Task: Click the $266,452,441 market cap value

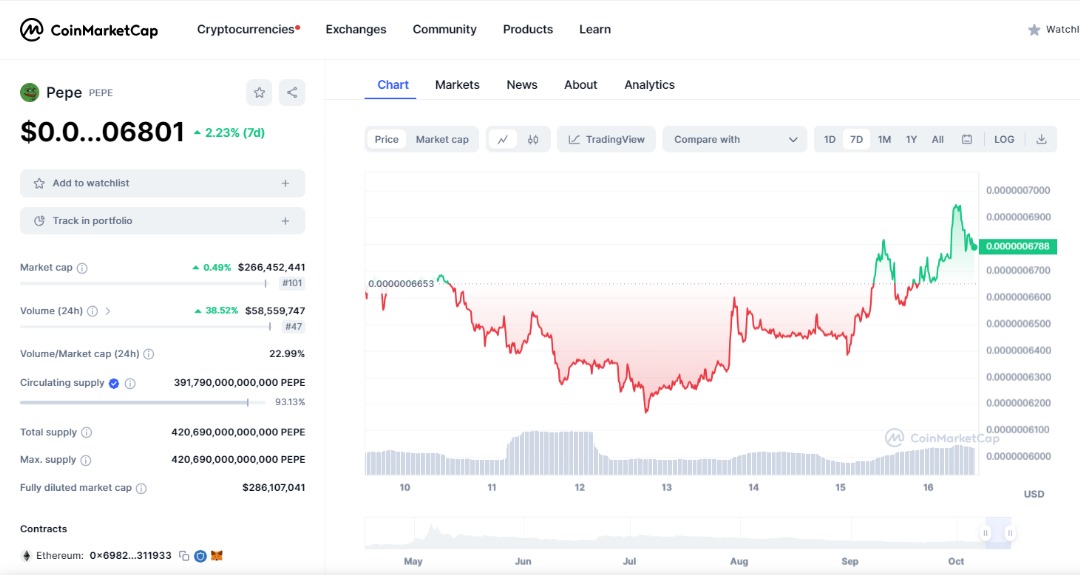Action: click(x=271, y=267)
